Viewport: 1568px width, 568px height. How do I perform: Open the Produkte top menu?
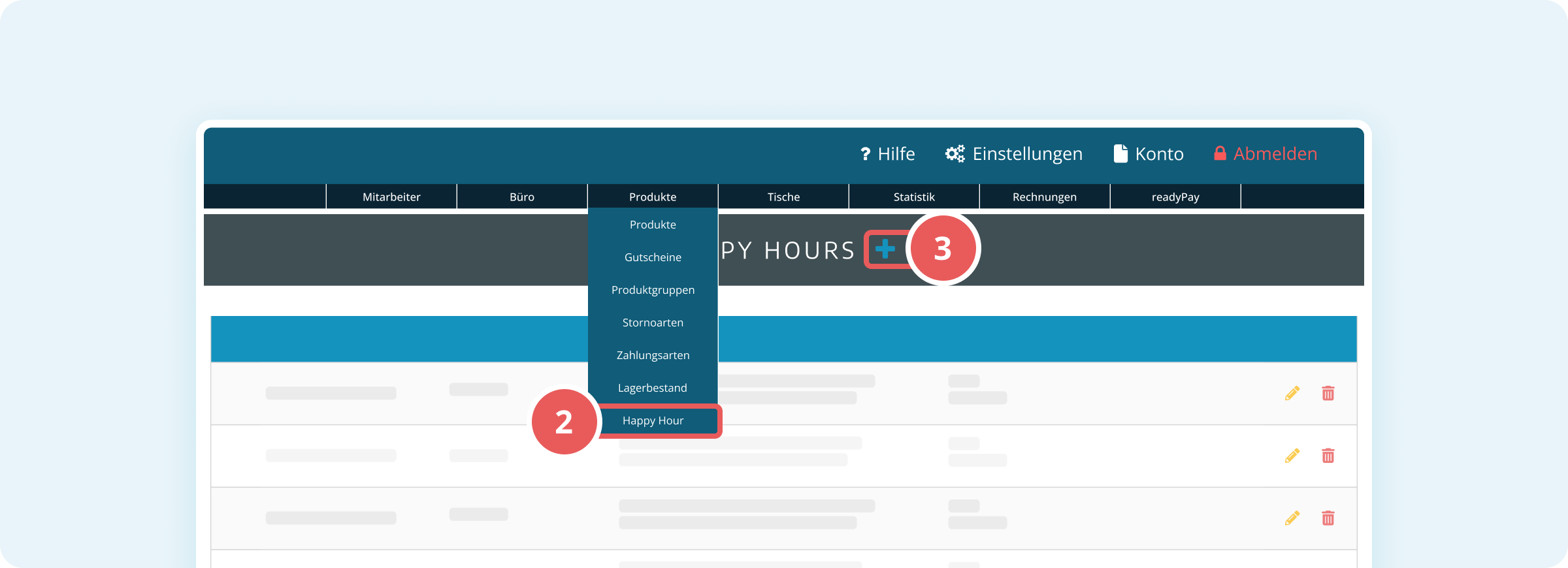coord(653,197)
